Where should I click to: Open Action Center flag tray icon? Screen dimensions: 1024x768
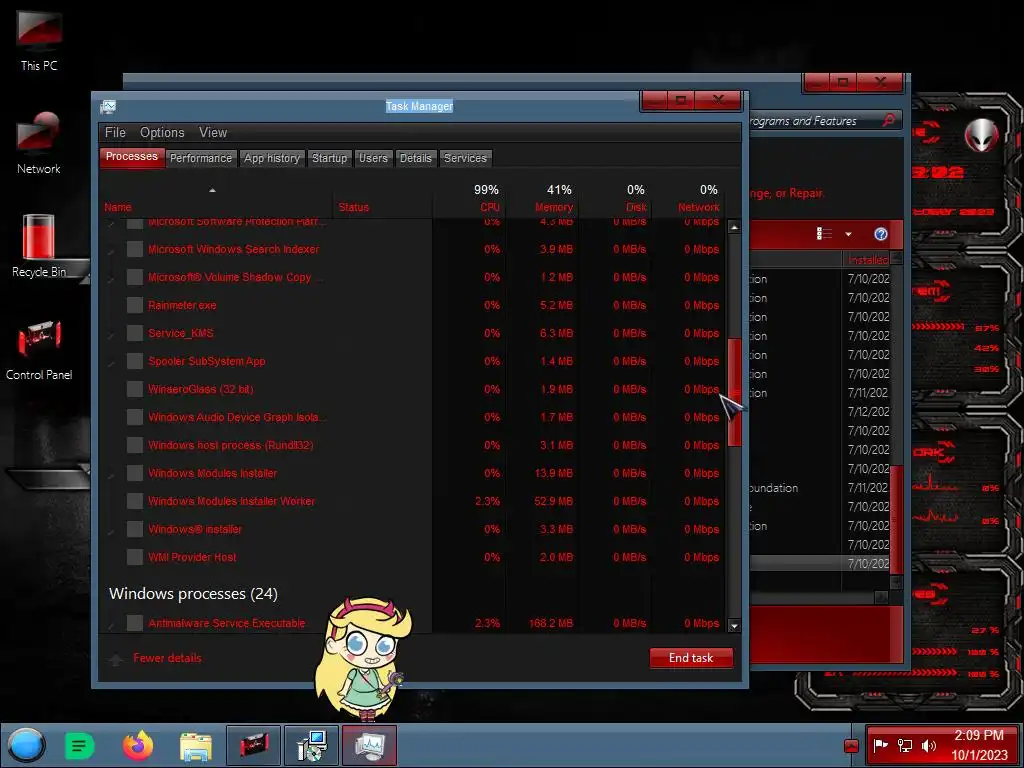click(881, 746)
